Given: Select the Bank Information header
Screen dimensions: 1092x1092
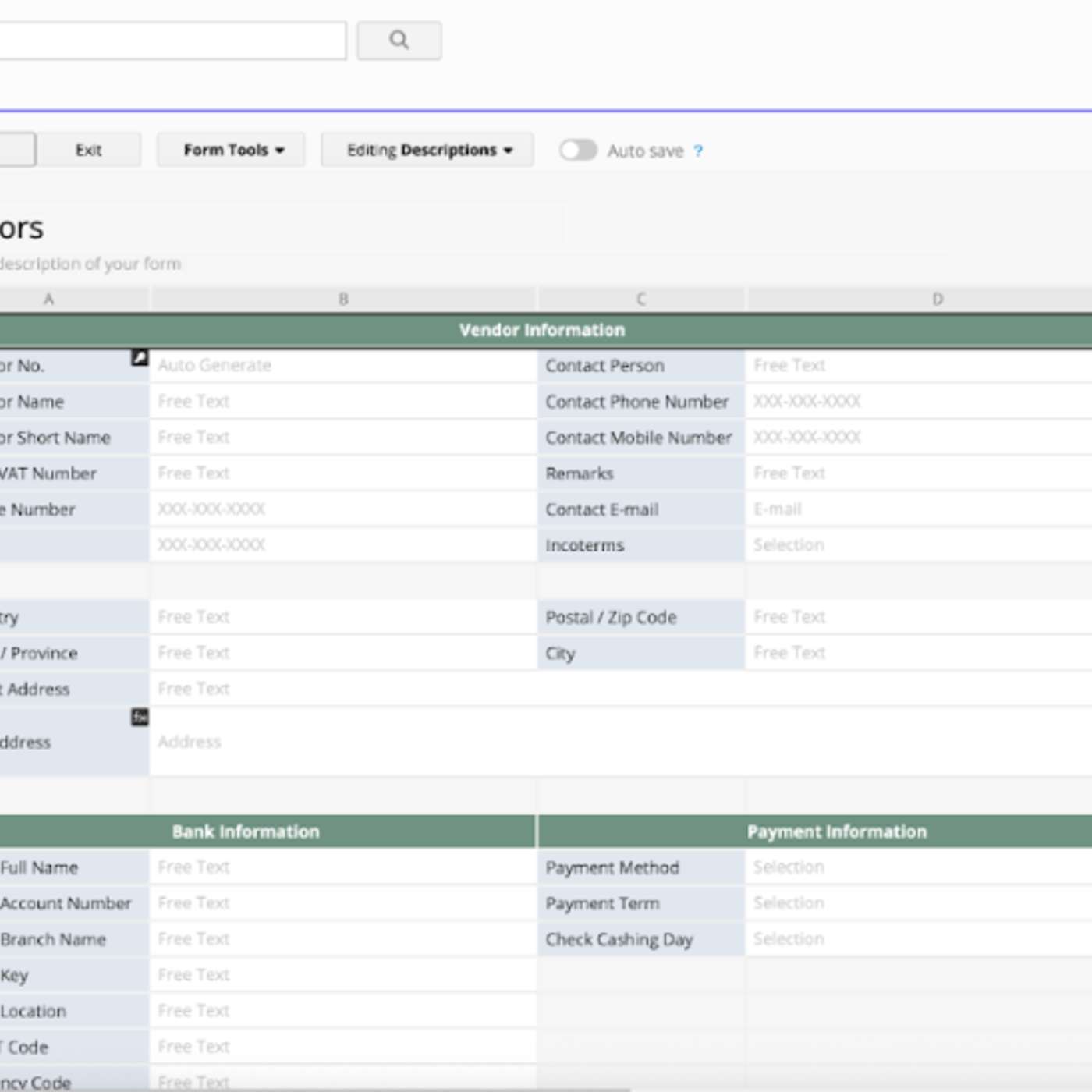Looking at the screenshot, I should (x=268, y=831).
